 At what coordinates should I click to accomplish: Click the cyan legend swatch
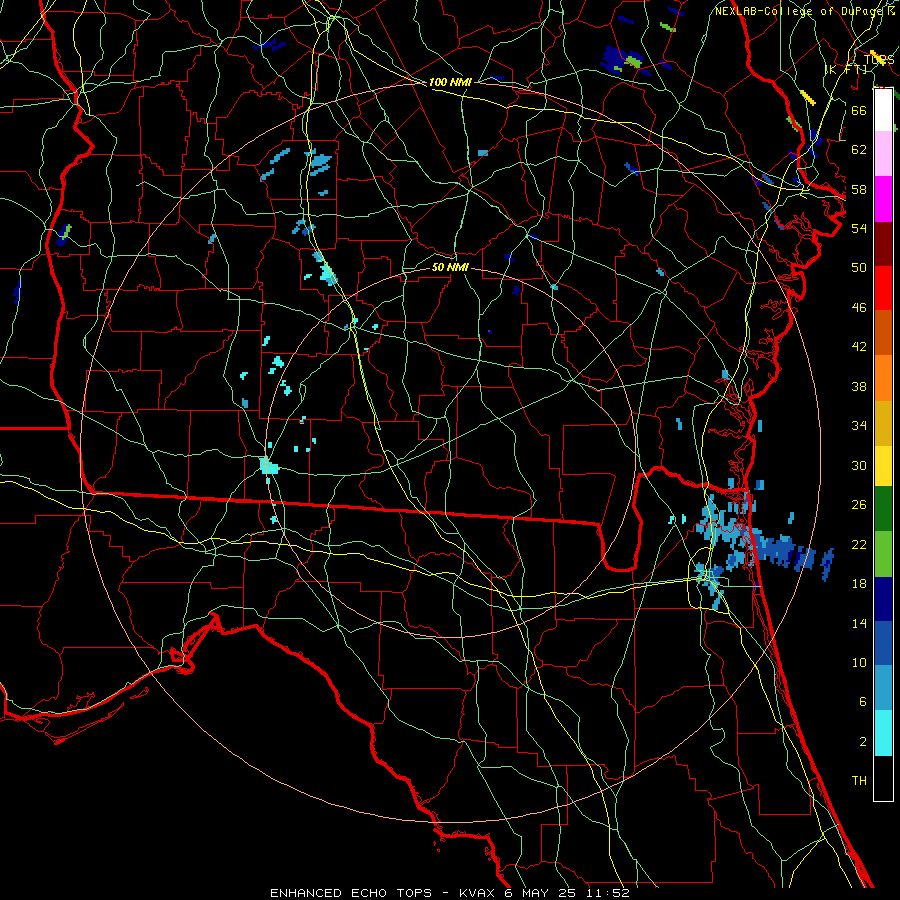coord(883,733)
